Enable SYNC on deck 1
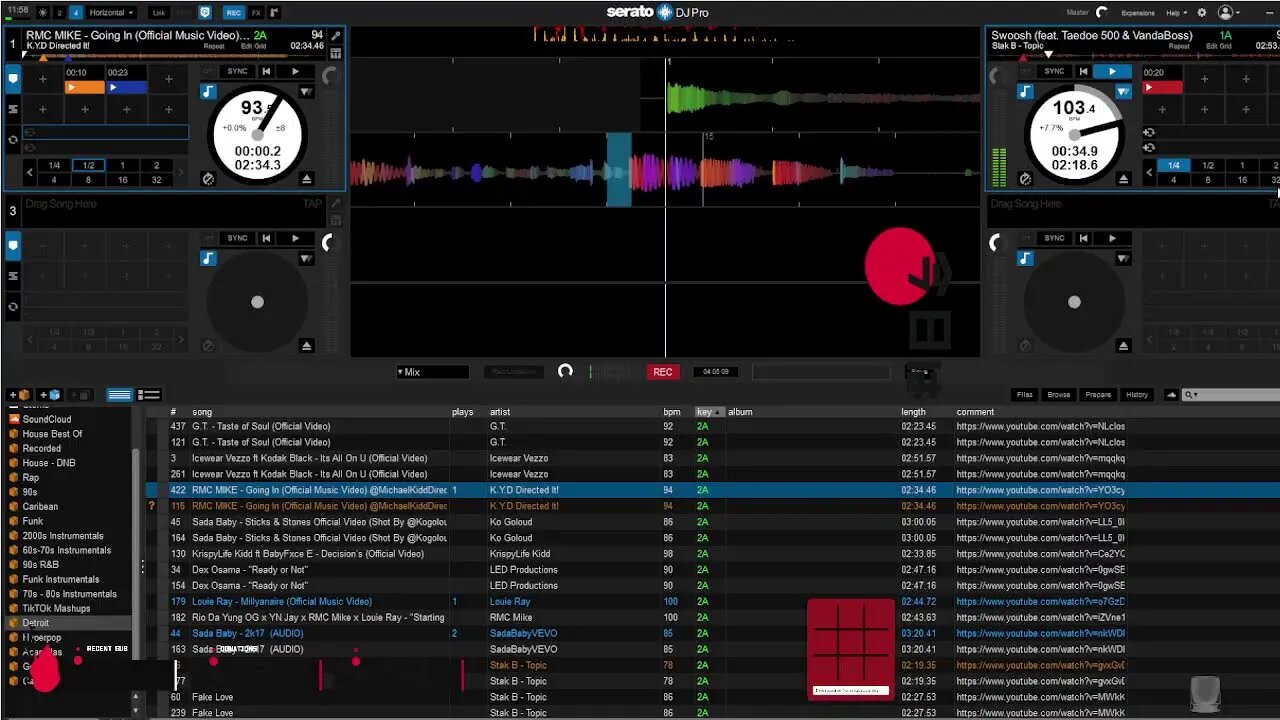This screenshot has width=1280, height=720. coord(237,72)
